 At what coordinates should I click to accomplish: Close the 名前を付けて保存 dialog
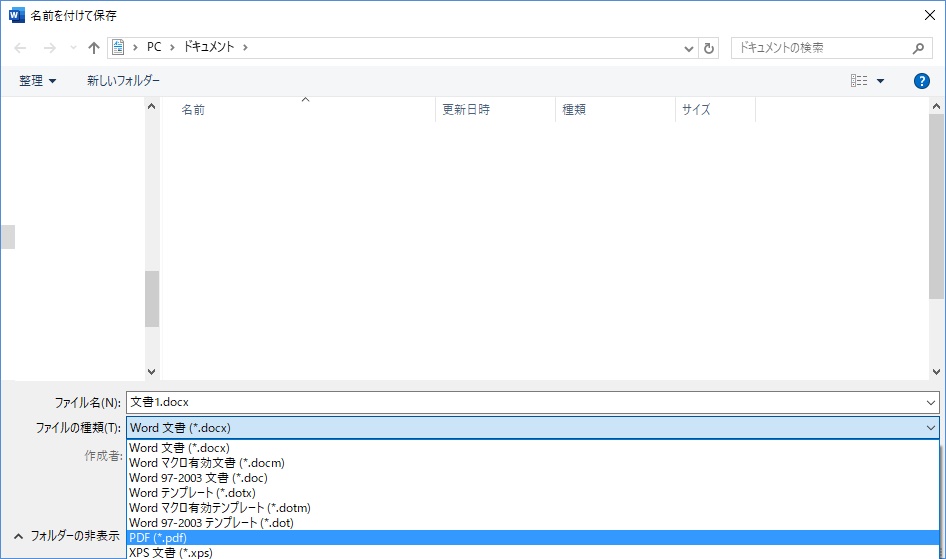[x=930, y=15]
